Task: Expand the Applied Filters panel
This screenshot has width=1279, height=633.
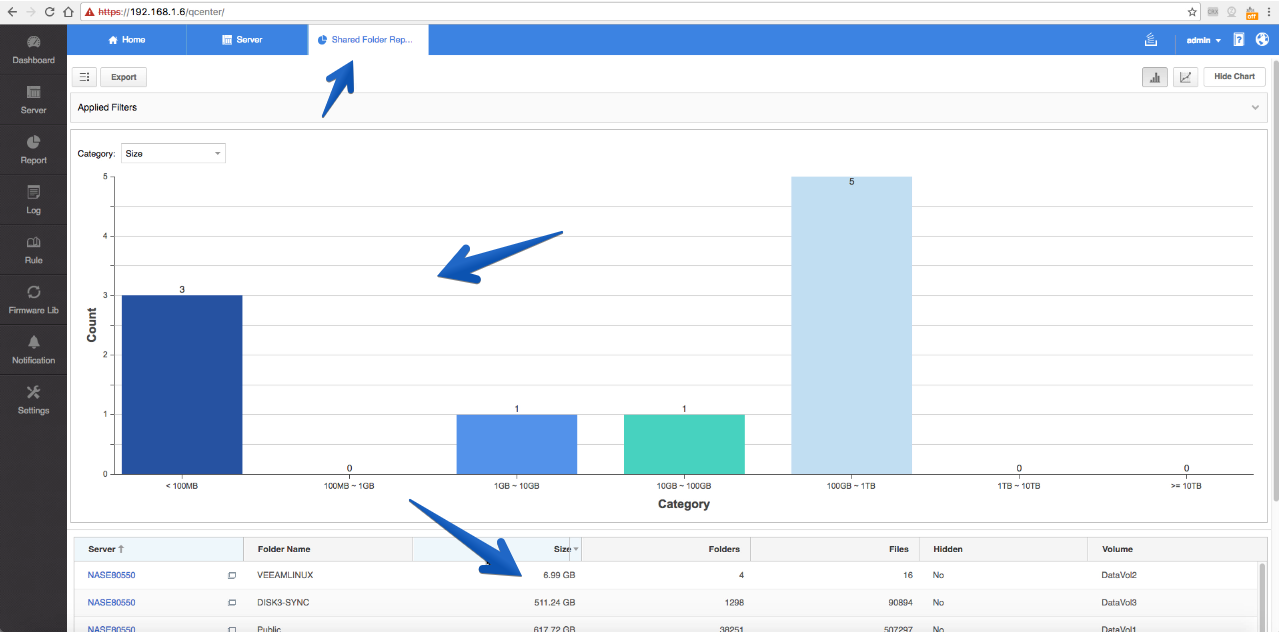Action: click(1255, 107)
